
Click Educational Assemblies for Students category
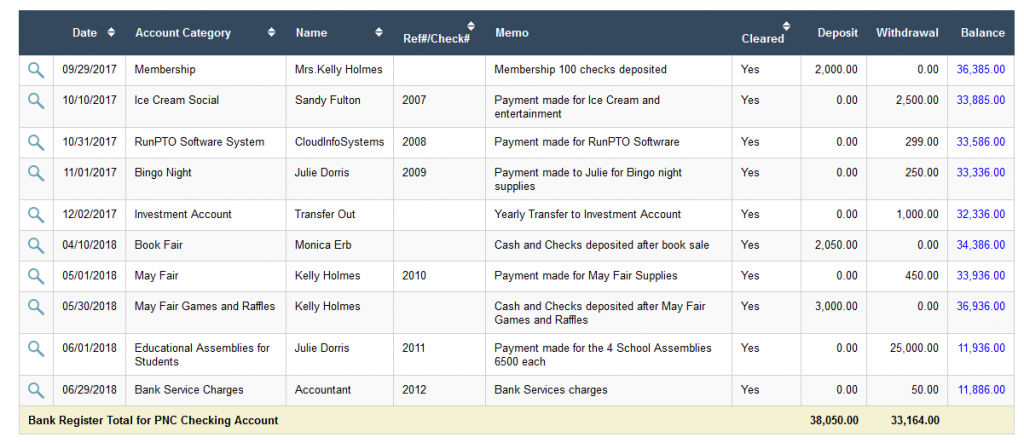[202, 355]
